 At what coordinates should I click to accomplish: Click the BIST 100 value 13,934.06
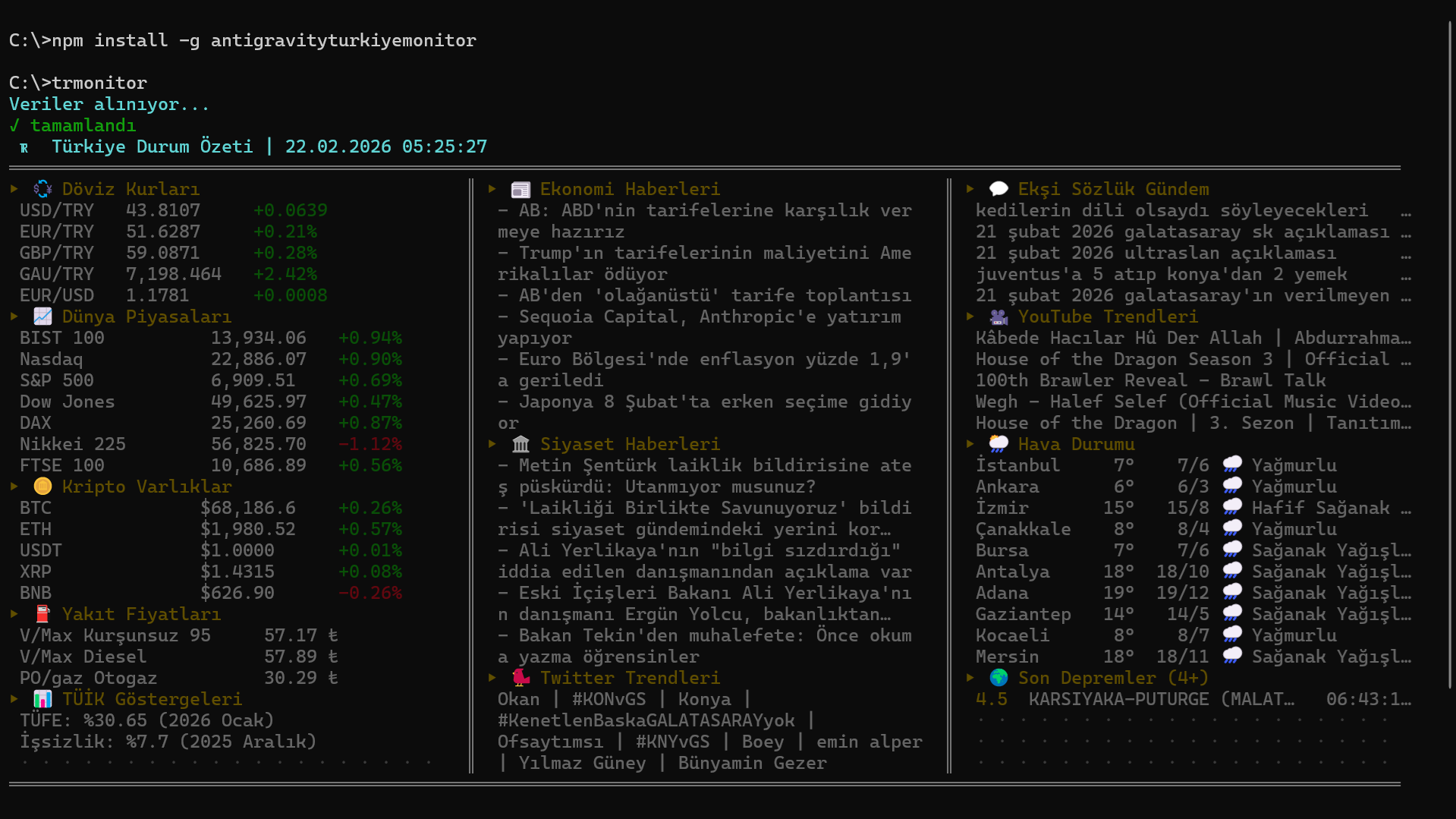(x=259, y=338)
